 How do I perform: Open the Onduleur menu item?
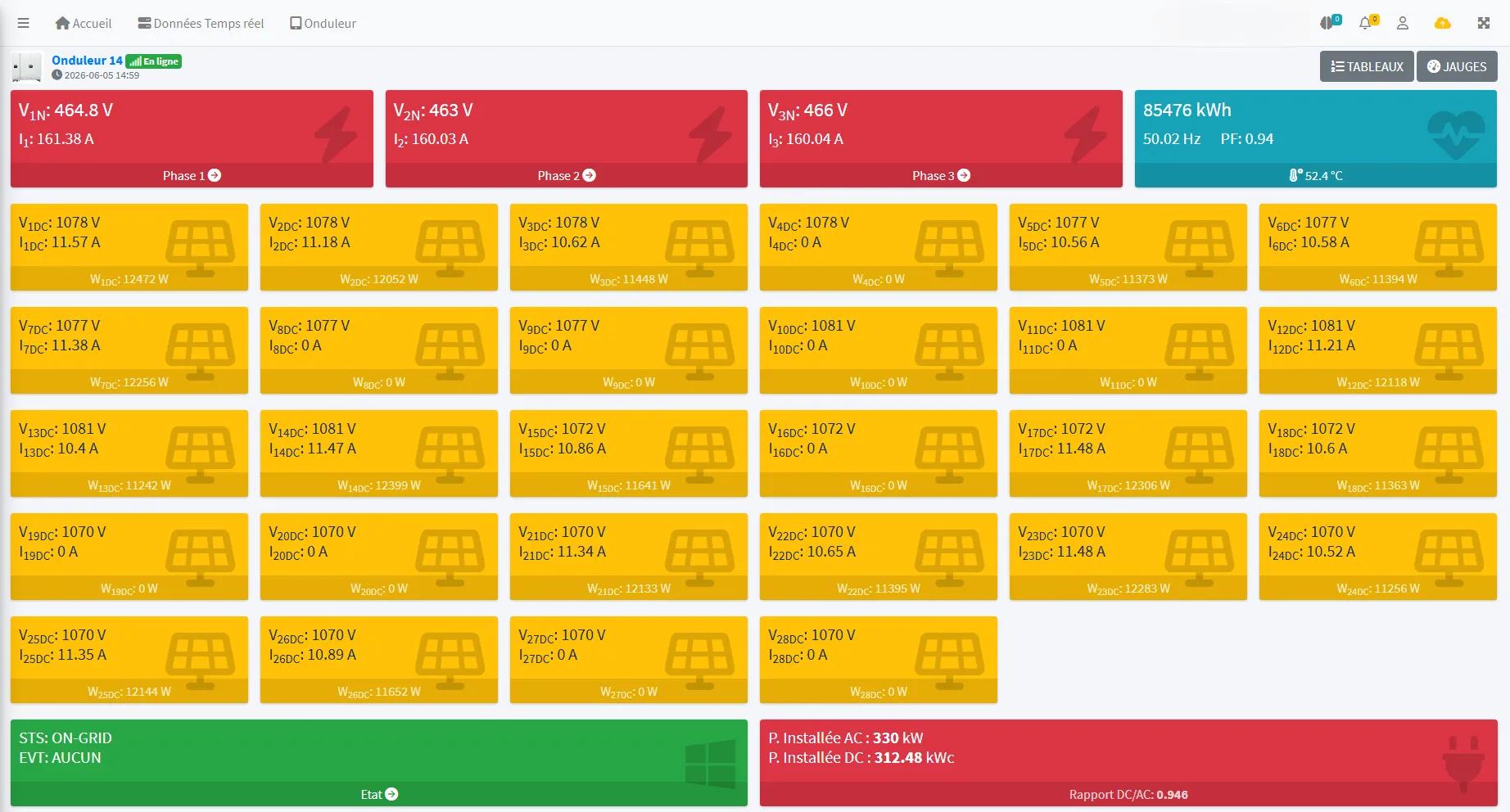323,23
